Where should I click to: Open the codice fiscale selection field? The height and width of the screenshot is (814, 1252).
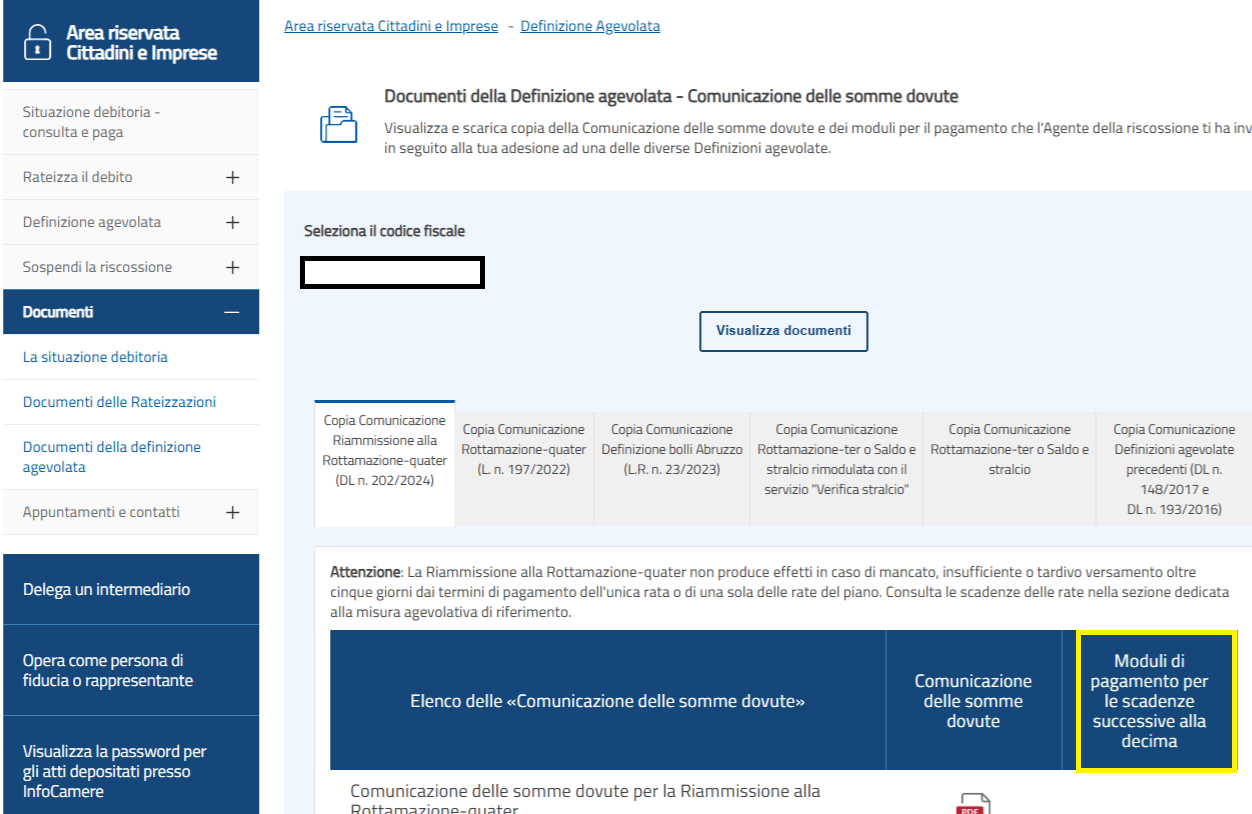(x=393, y=272)
